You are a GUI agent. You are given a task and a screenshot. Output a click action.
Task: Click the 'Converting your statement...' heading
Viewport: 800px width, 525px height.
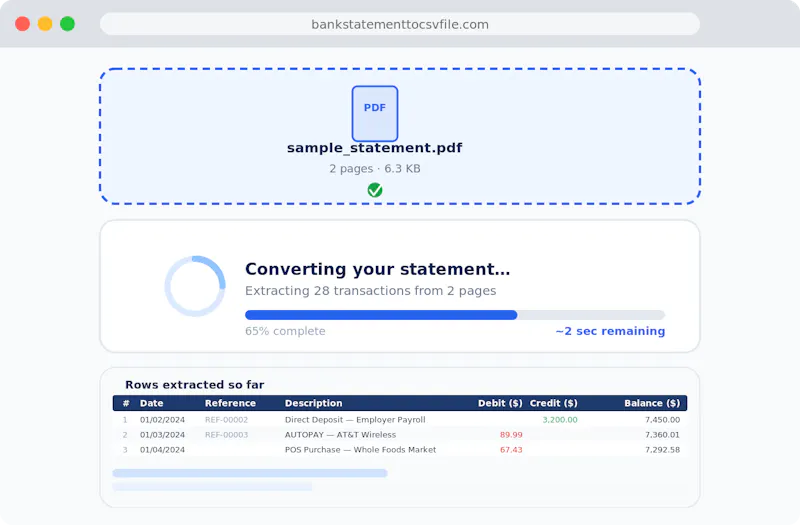tap(378, 269)
